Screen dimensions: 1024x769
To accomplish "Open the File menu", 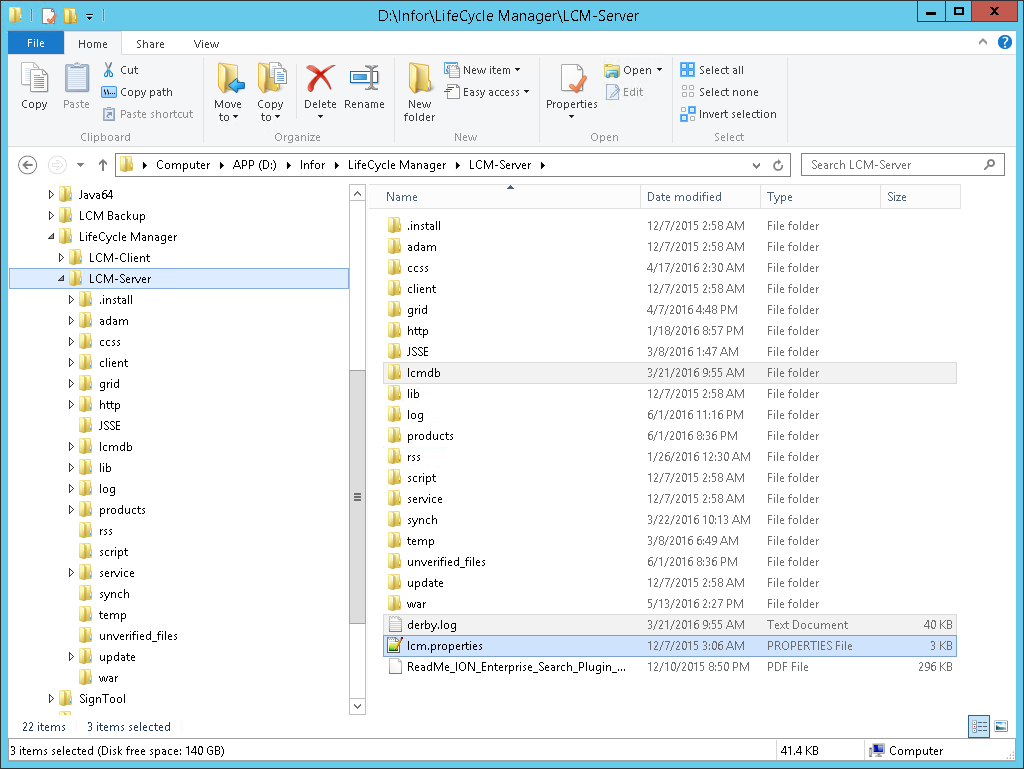I will point(35,44).
